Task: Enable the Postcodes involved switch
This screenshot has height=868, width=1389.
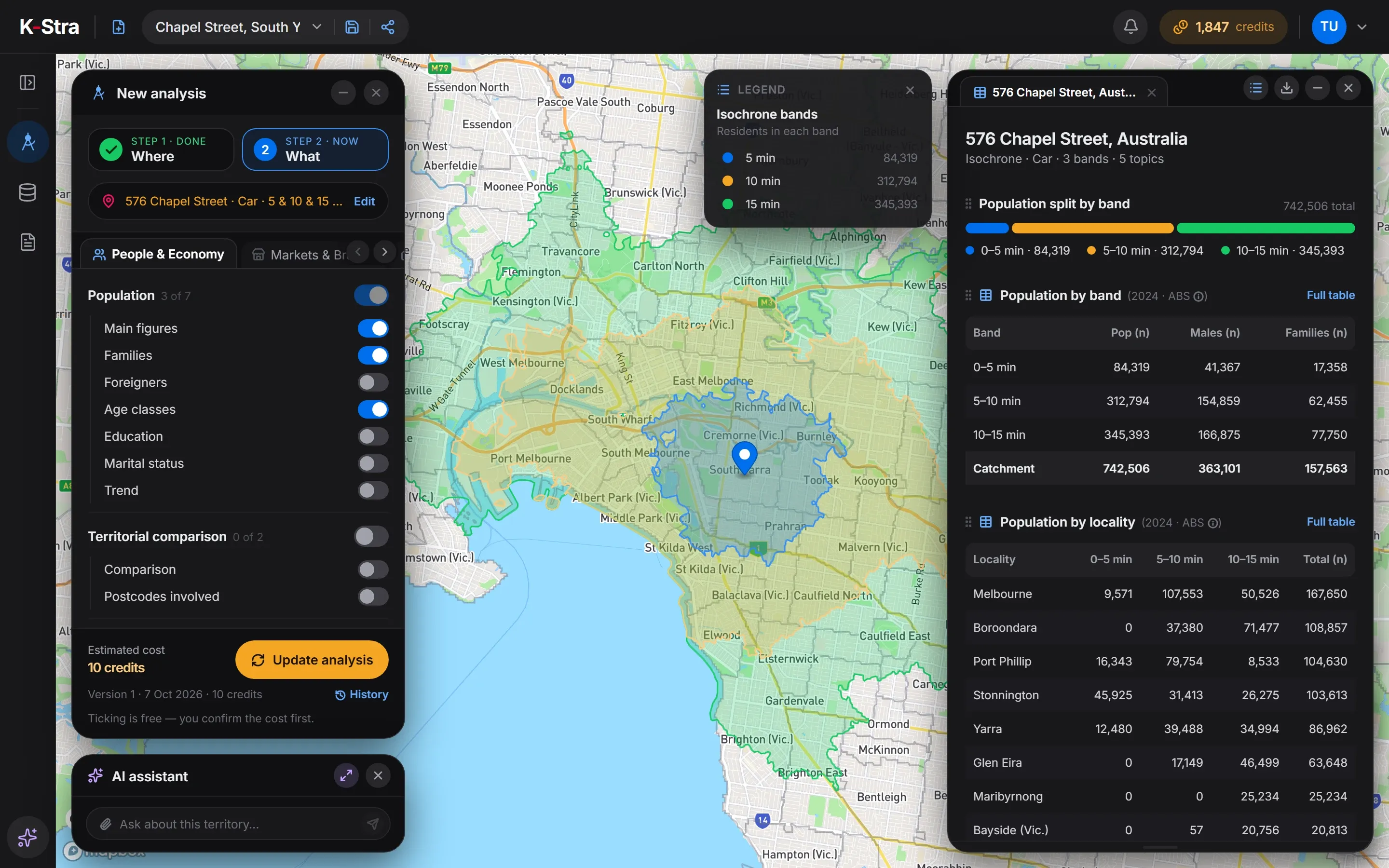Action: click(x=373, y=597)
